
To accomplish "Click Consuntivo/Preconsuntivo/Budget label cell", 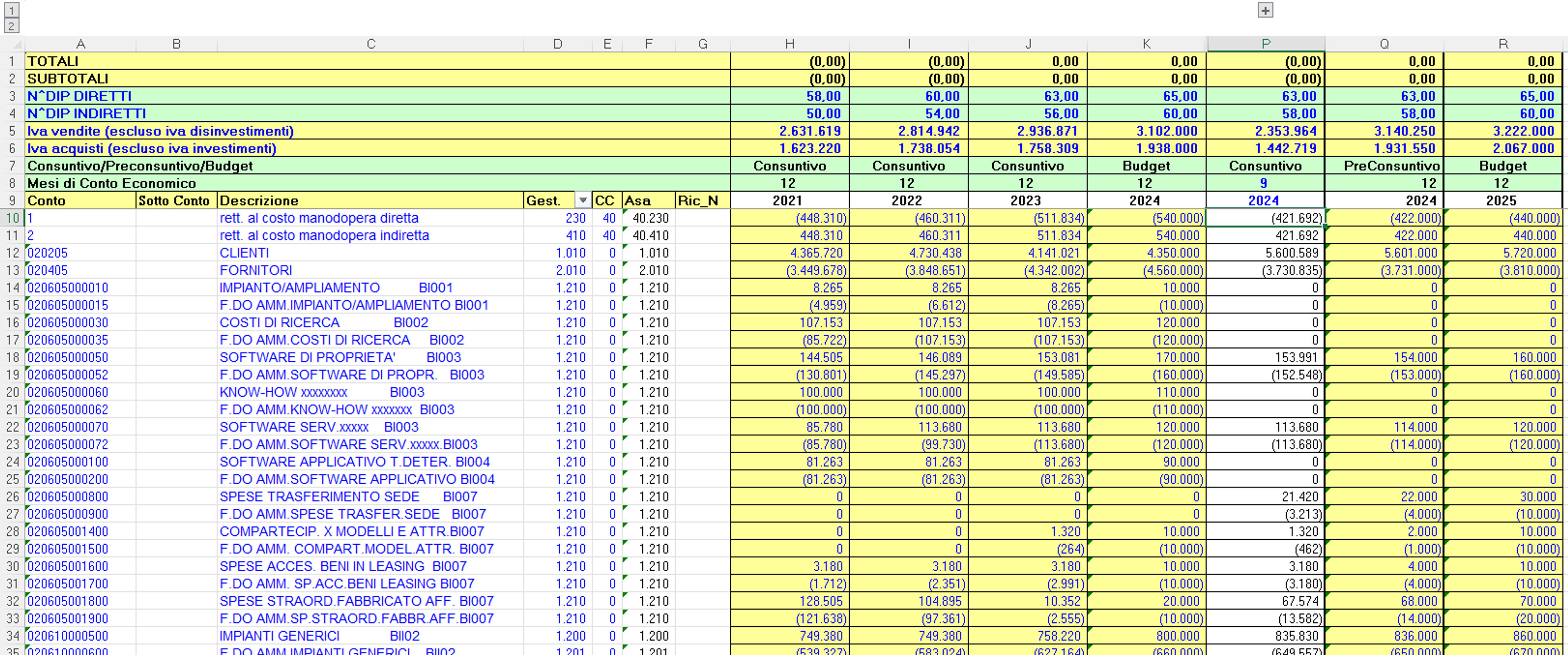I will (x=377, y=166).
